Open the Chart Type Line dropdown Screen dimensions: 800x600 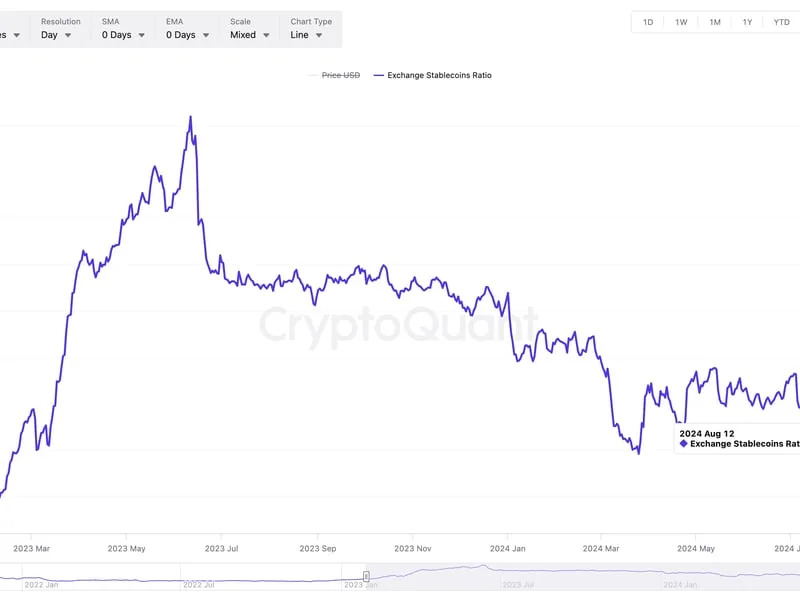[311, 29]
